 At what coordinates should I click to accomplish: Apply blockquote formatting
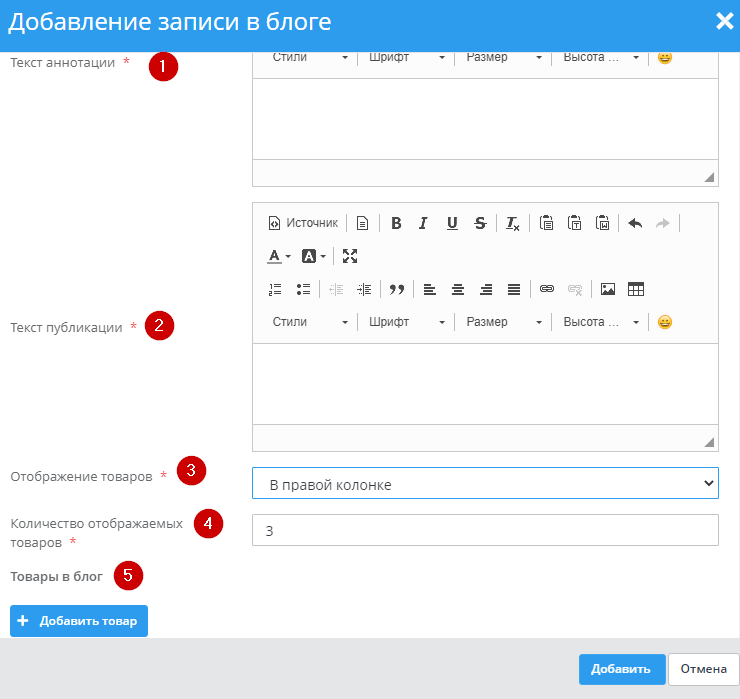[x=396, y=289]
